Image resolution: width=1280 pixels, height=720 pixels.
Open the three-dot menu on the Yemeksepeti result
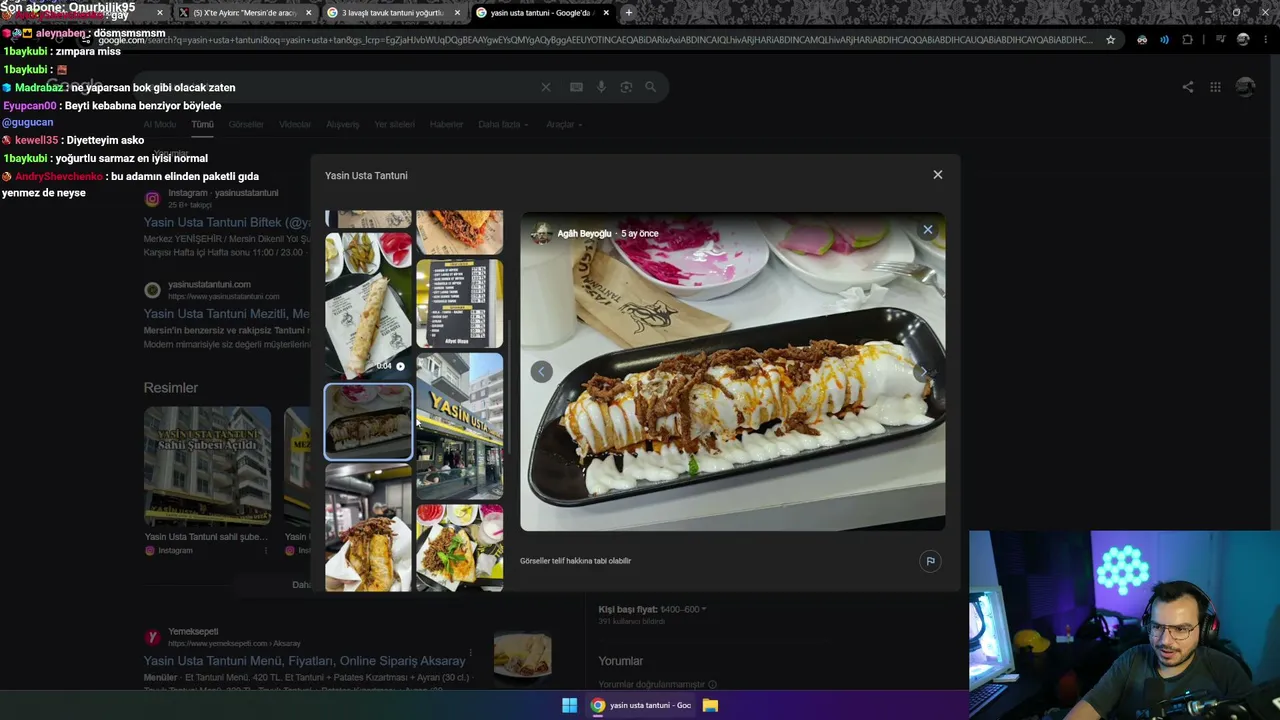tap(470, 654)
